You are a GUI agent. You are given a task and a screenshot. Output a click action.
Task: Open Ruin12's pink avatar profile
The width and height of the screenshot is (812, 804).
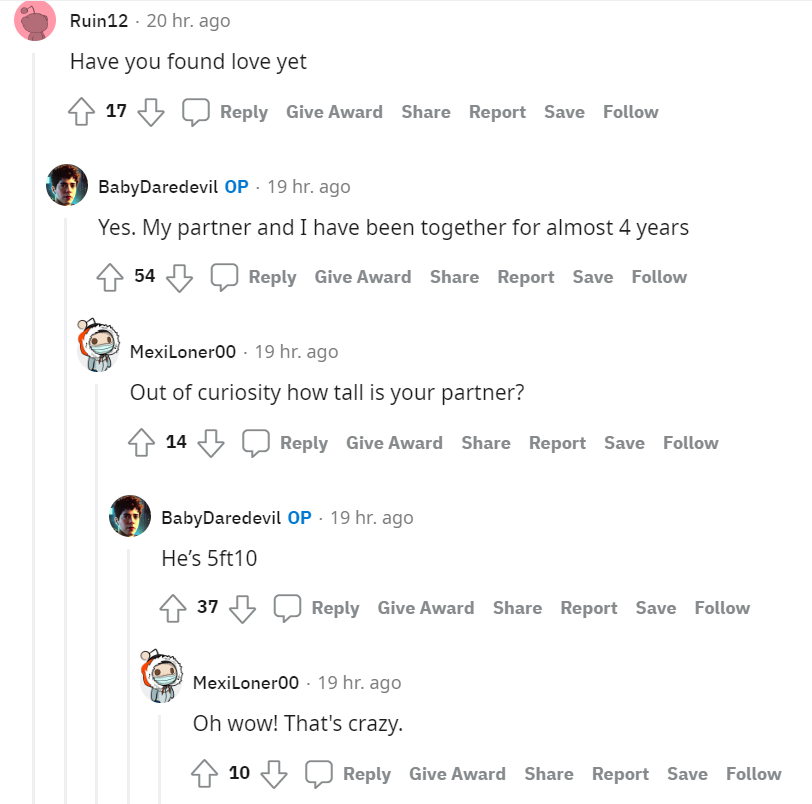point(35,21)
